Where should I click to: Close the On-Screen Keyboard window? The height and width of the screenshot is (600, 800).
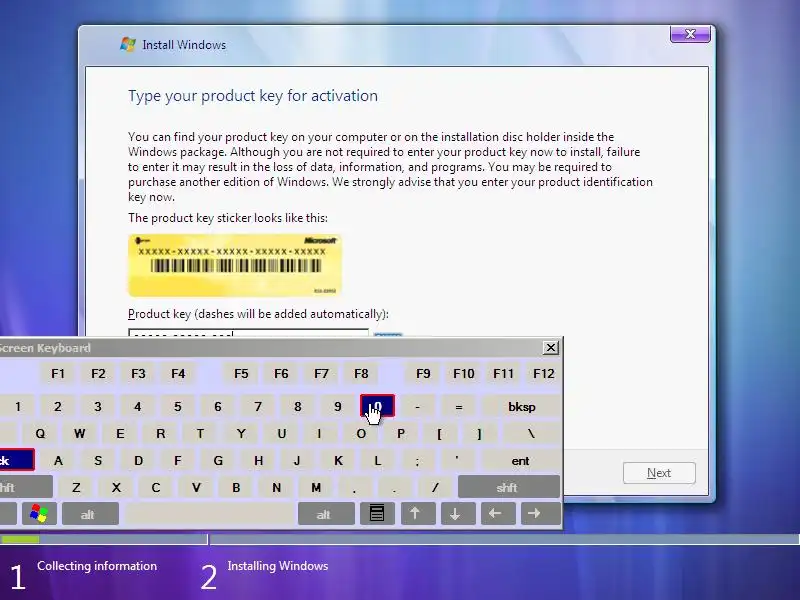(551, 348)
